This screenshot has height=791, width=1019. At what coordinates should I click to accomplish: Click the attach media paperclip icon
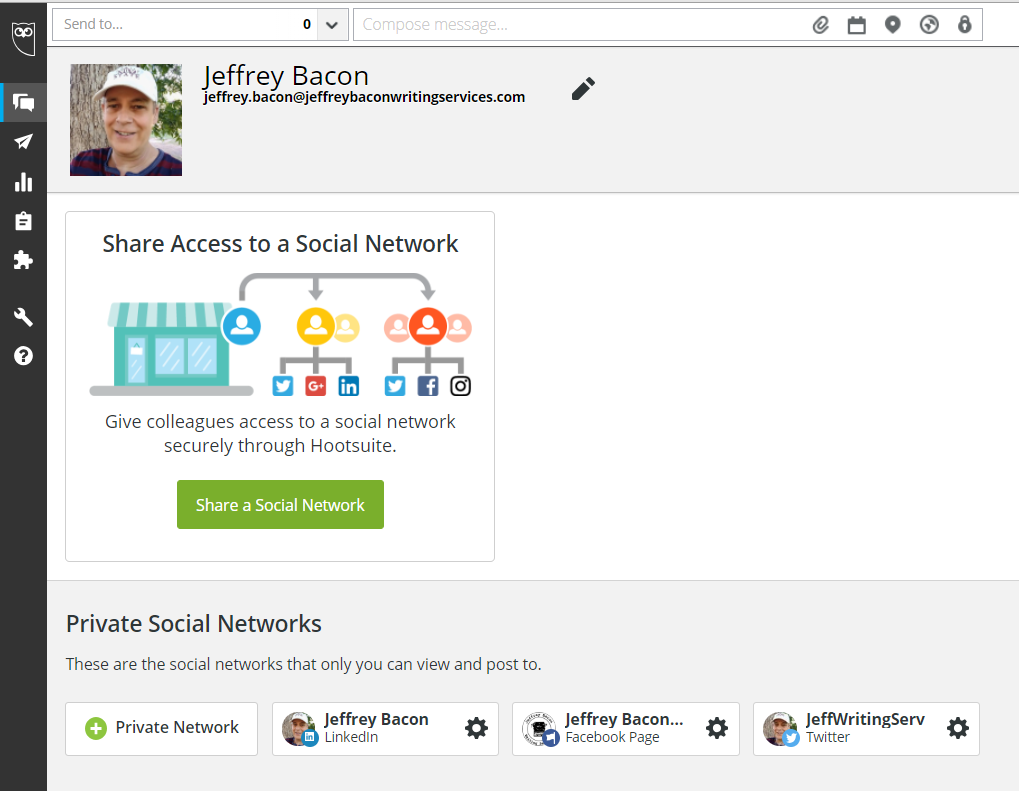pos(821,25)
